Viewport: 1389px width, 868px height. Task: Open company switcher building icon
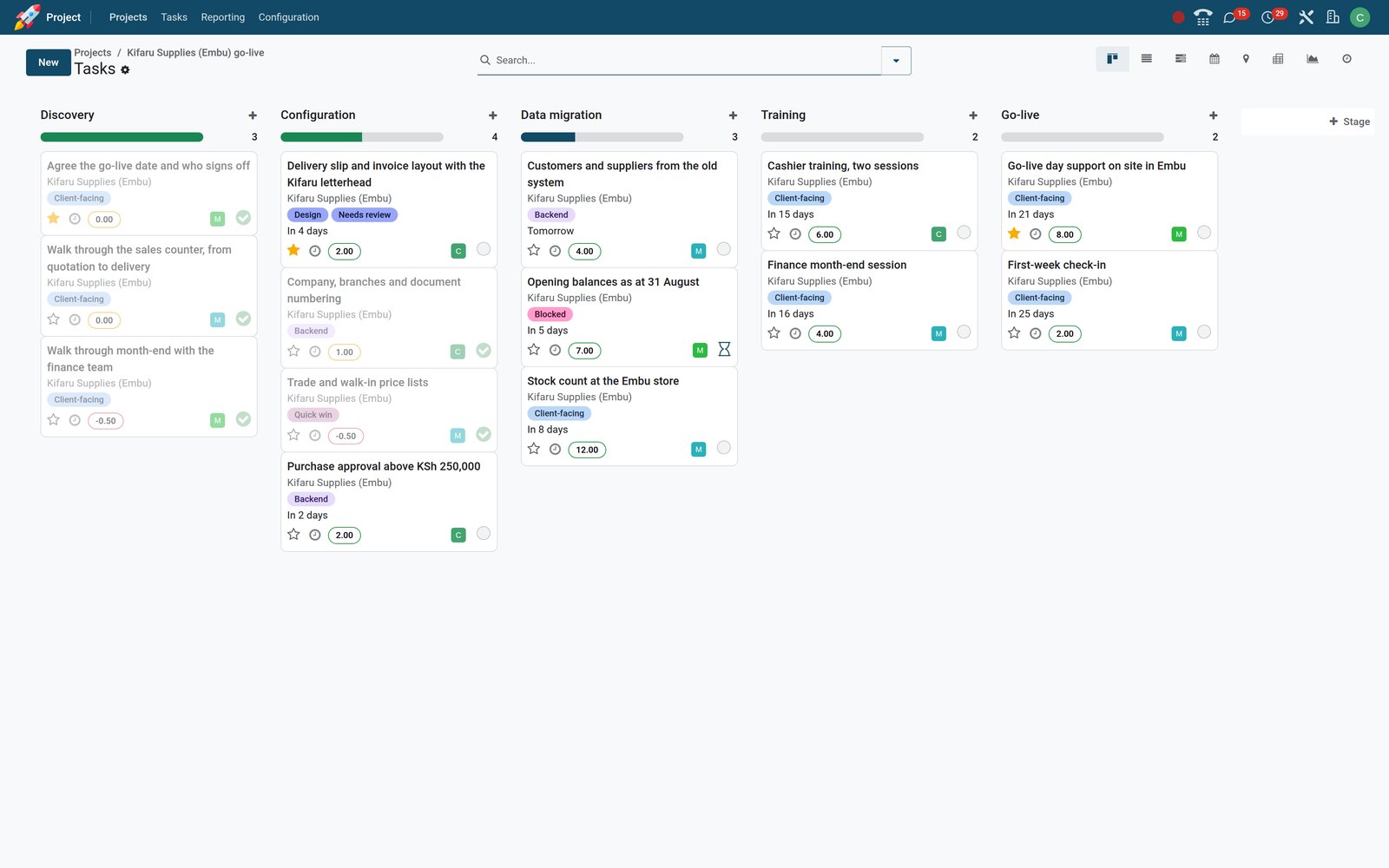point(1333,17)
